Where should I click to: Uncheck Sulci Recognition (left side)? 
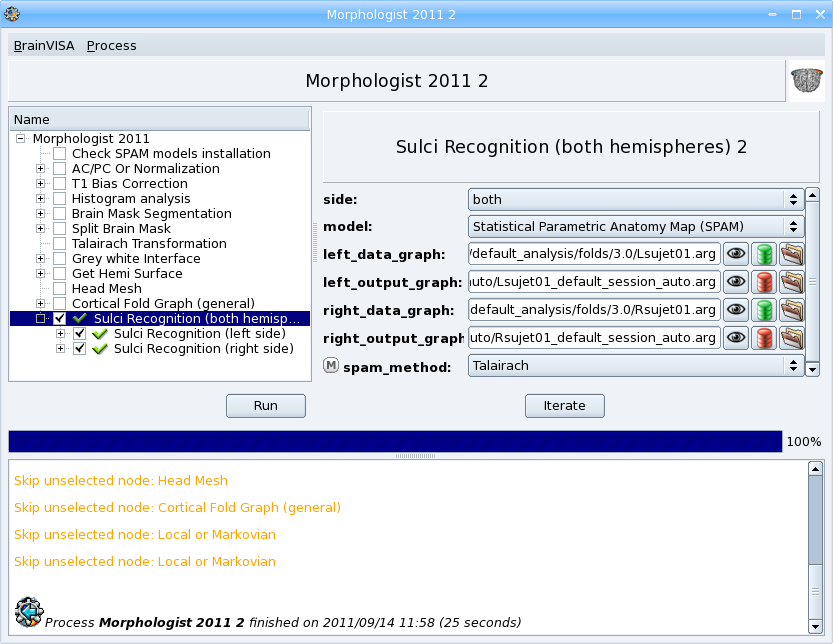pyautogui.click(x=79, y=333)
